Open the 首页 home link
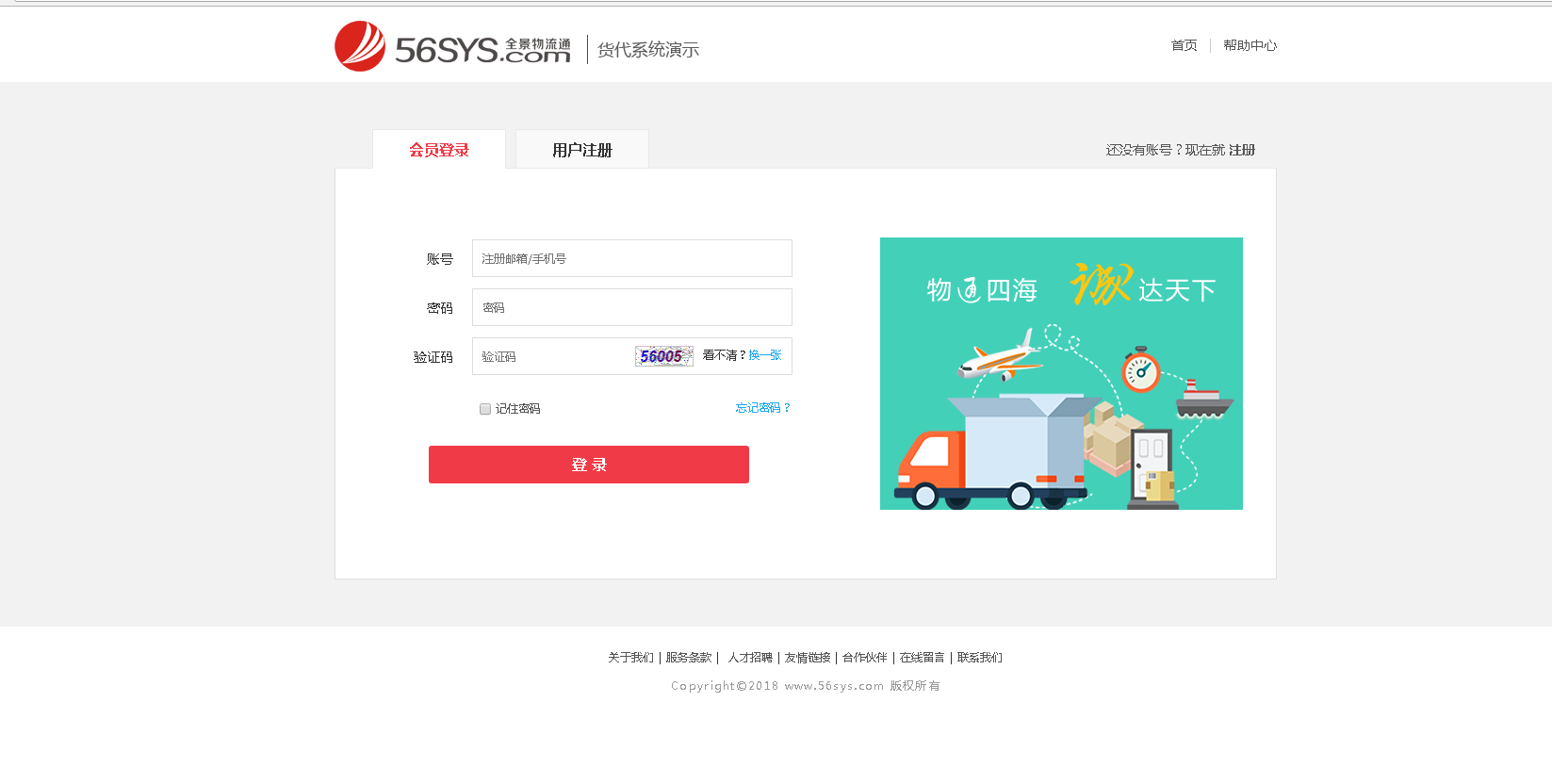Screen dimensions: 1552x784 1184,45
